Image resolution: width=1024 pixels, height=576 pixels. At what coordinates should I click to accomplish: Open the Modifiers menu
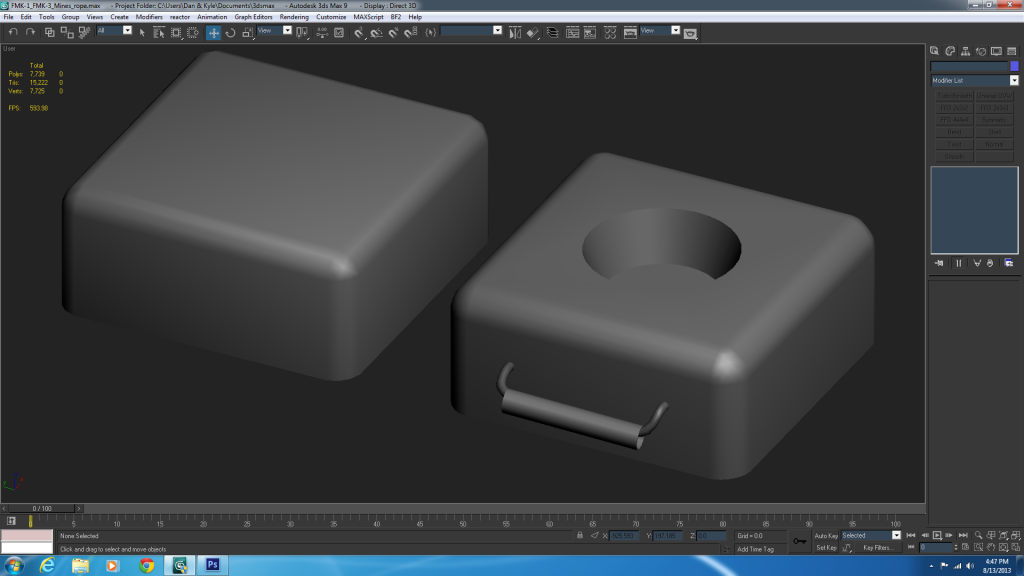[x=149, y=17]
